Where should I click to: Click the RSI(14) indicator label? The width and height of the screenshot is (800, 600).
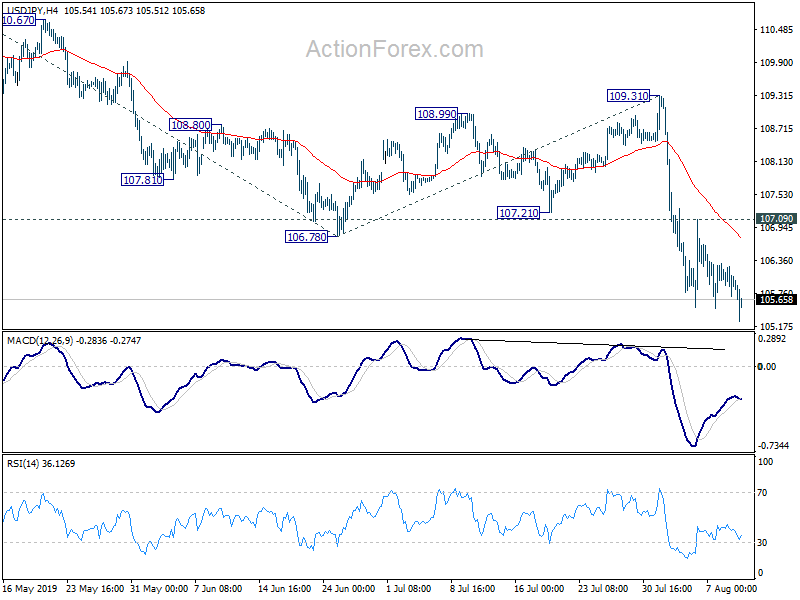pos(27,463)
